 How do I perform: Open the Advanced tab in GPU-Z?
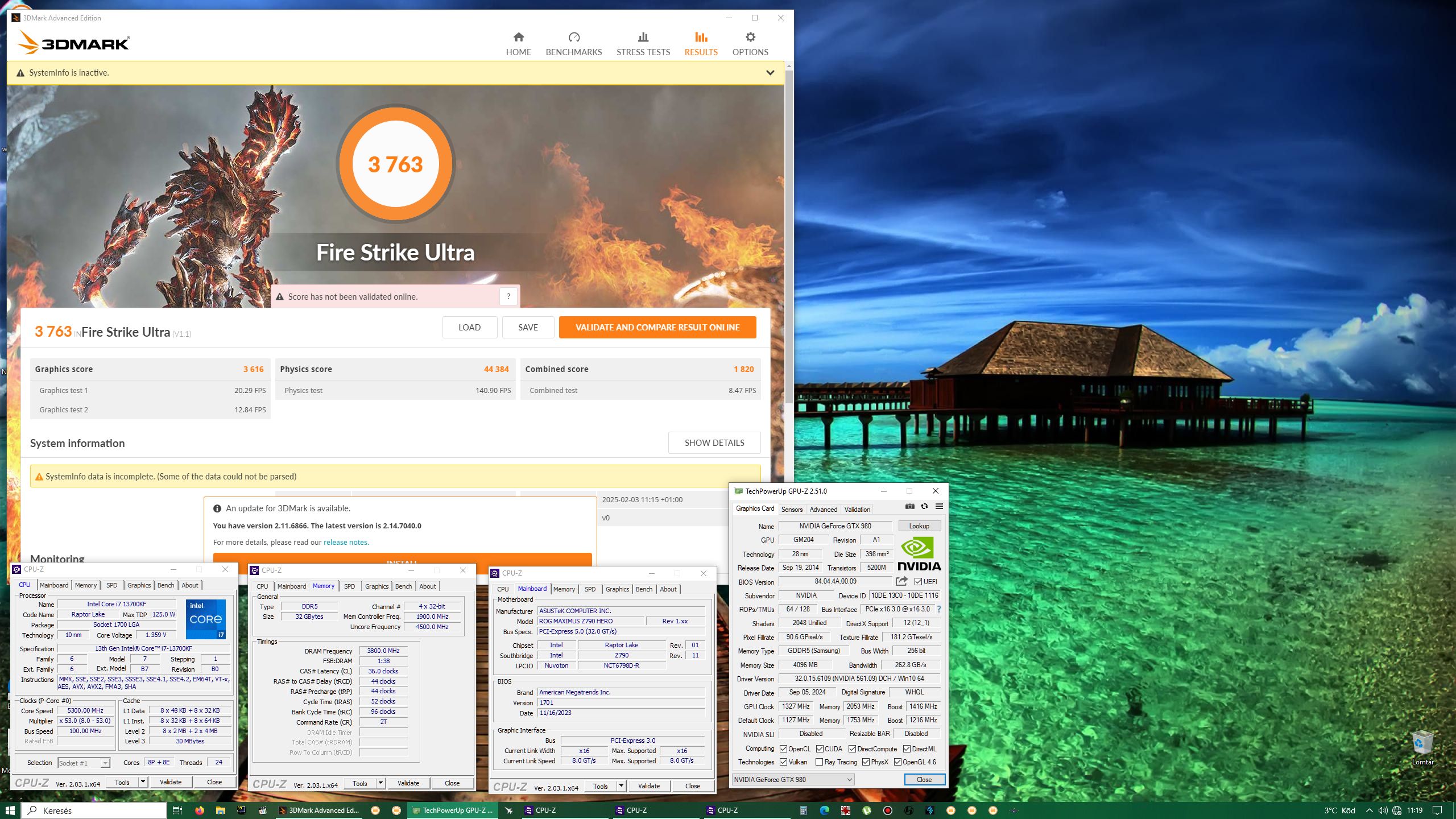pyautogui.click(x=823, y=509)
